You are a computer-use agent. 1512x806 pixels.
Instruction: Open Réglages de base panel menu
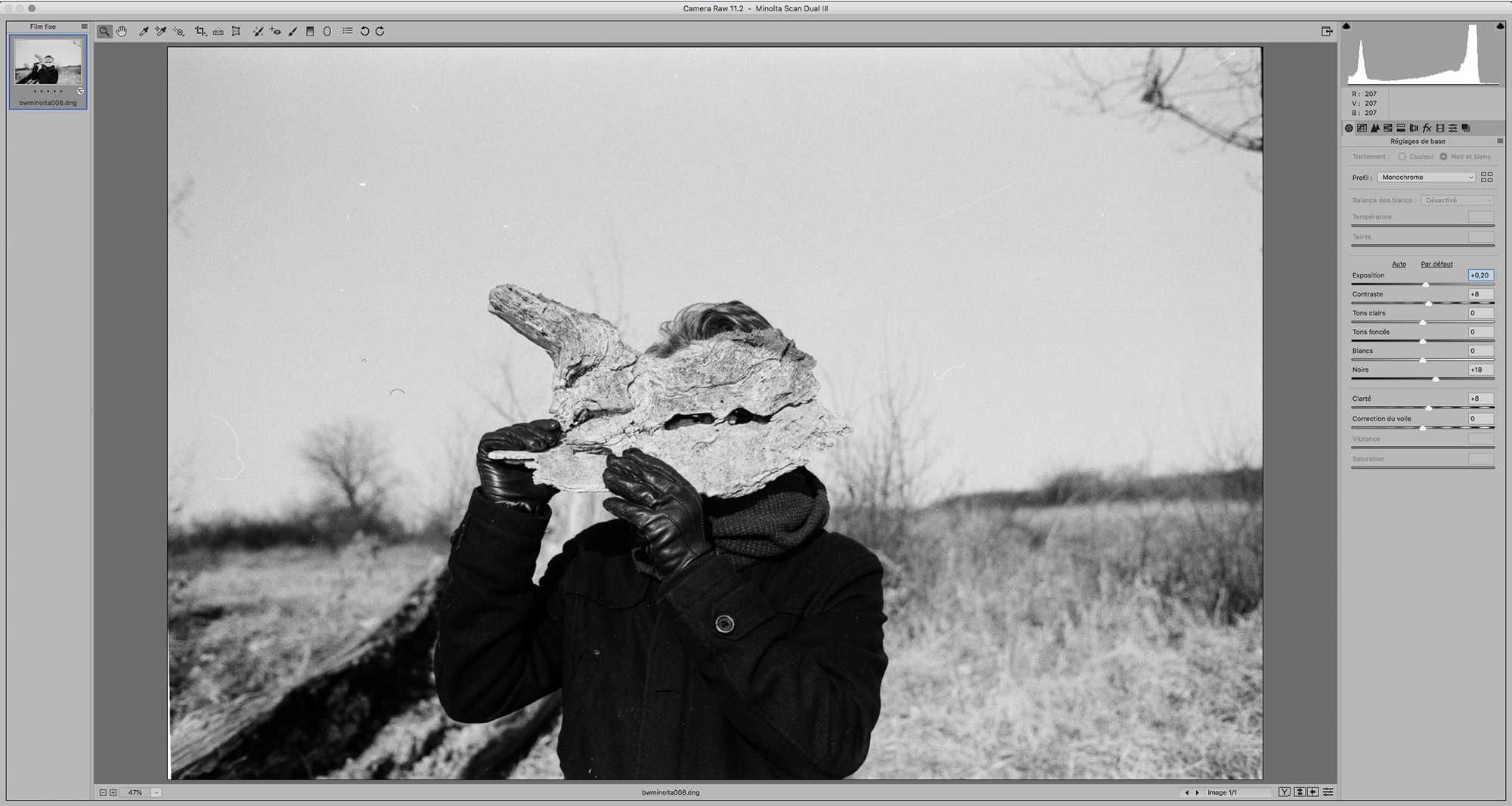(1500, 141)
